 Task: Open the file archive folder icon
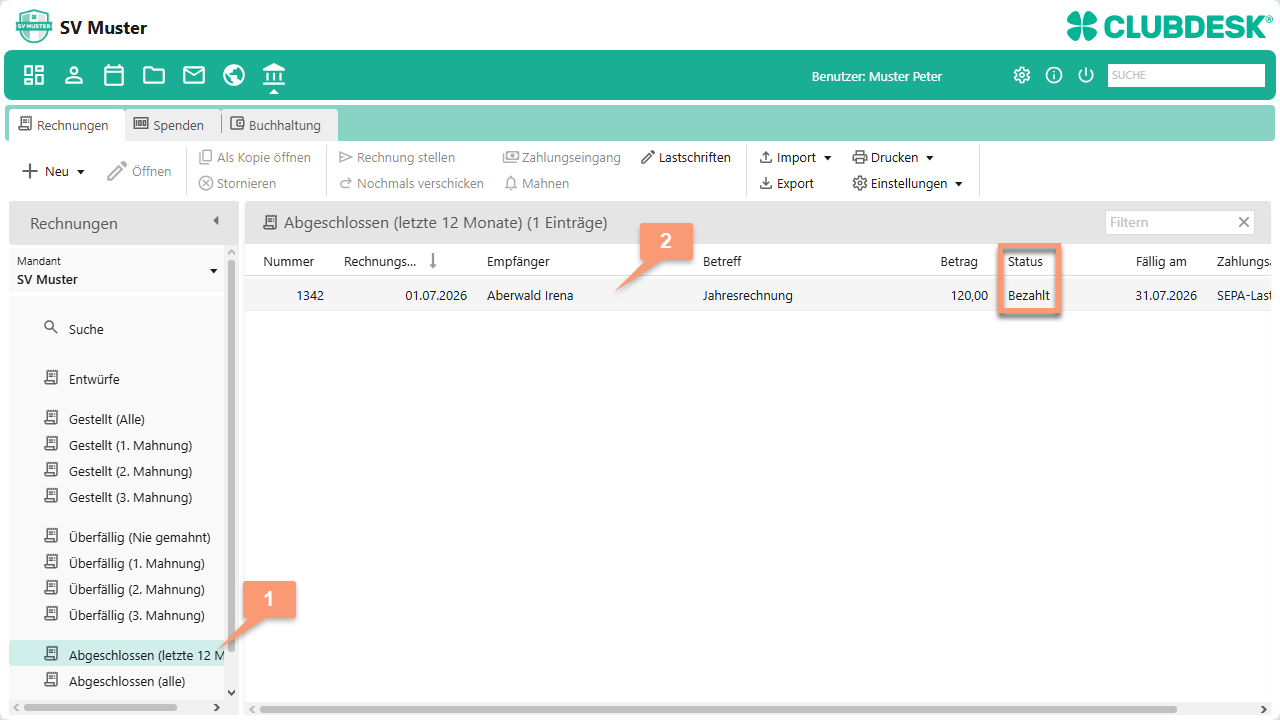coord(154,75)
